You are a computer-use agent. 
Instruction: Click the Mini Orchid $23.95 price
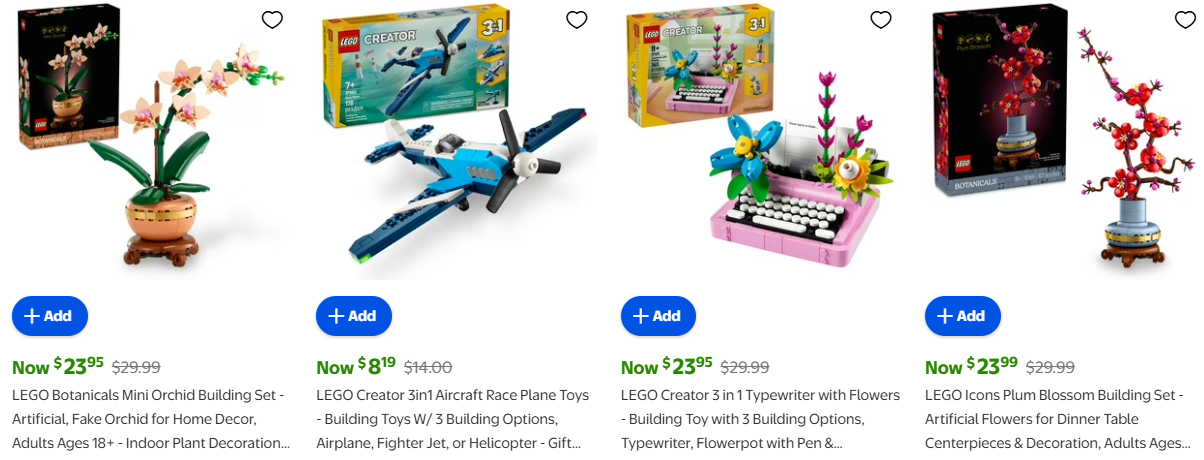click(58, 366)
